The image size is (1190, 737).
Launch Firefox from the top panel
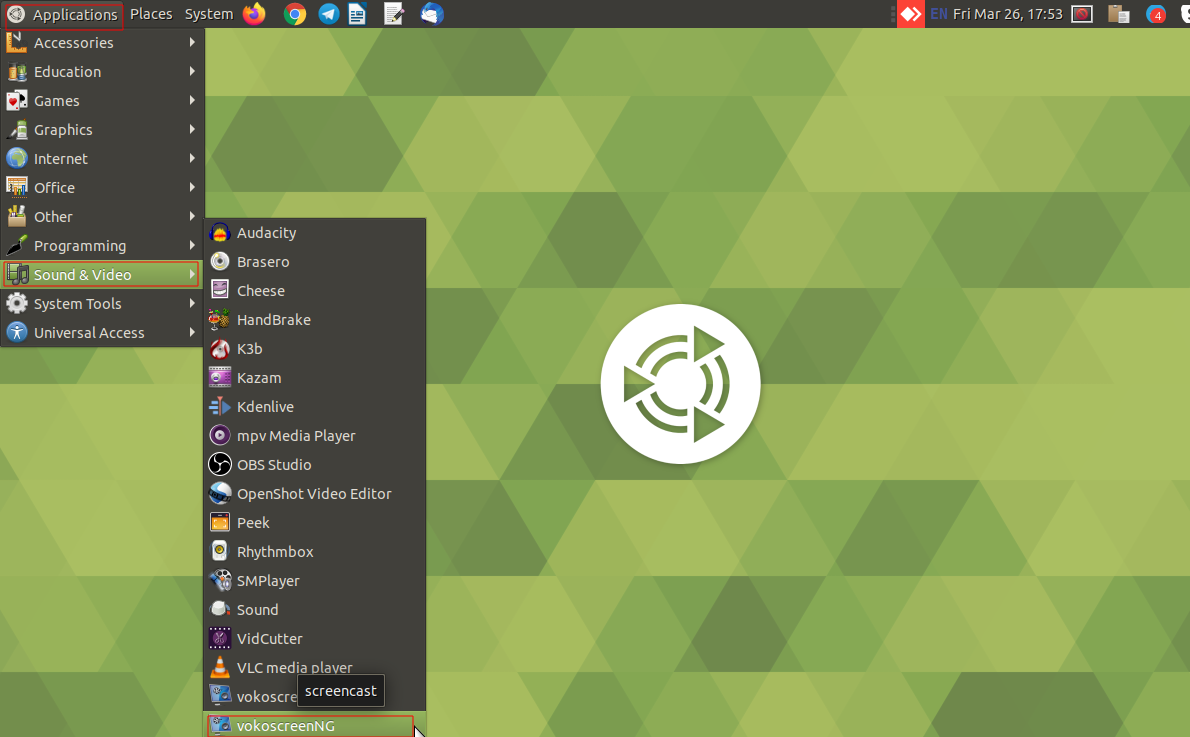[x=254, y=14]
